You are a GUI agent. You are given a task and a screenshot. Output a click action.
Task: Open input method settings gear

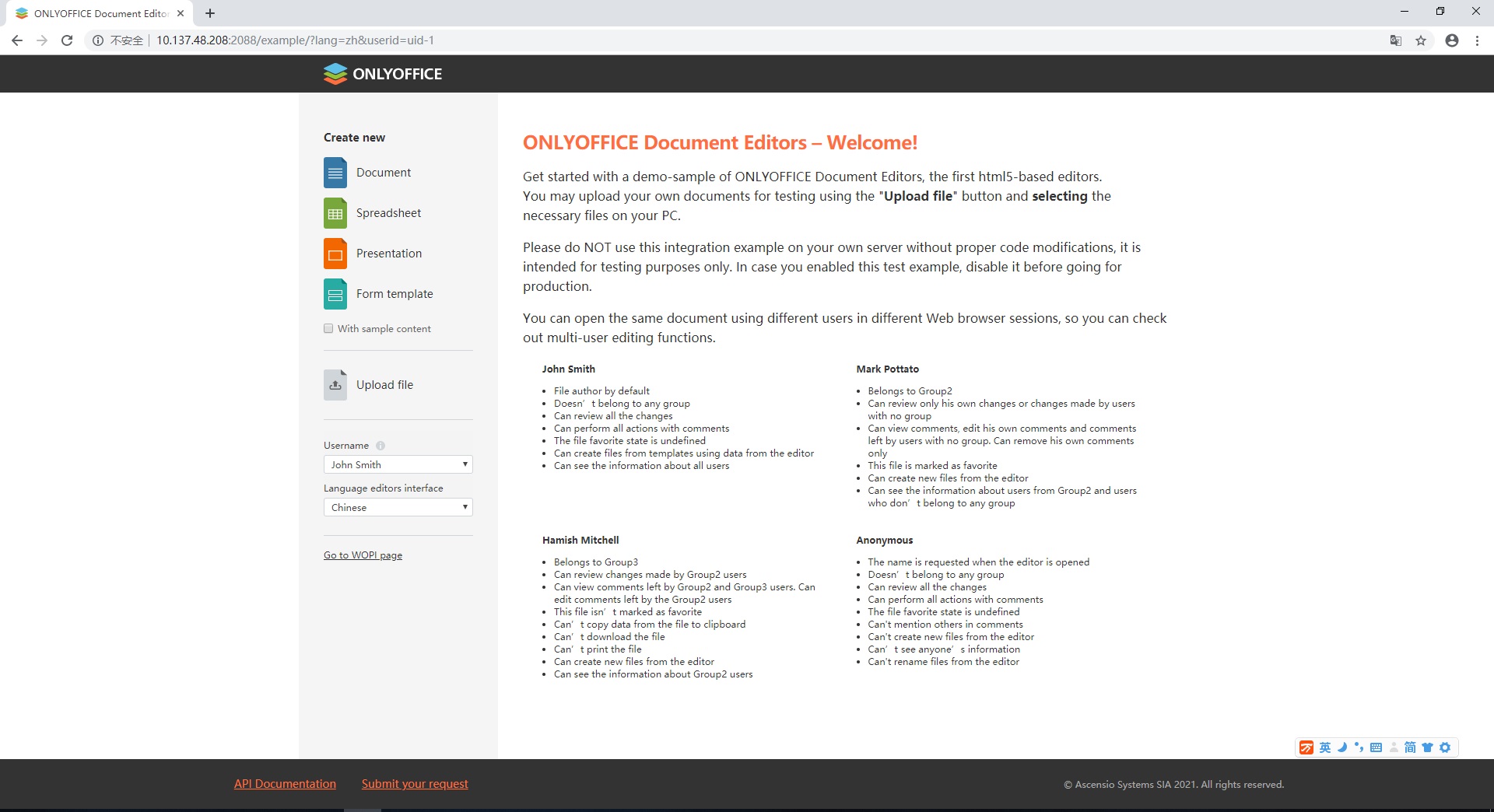[1445, 747]
